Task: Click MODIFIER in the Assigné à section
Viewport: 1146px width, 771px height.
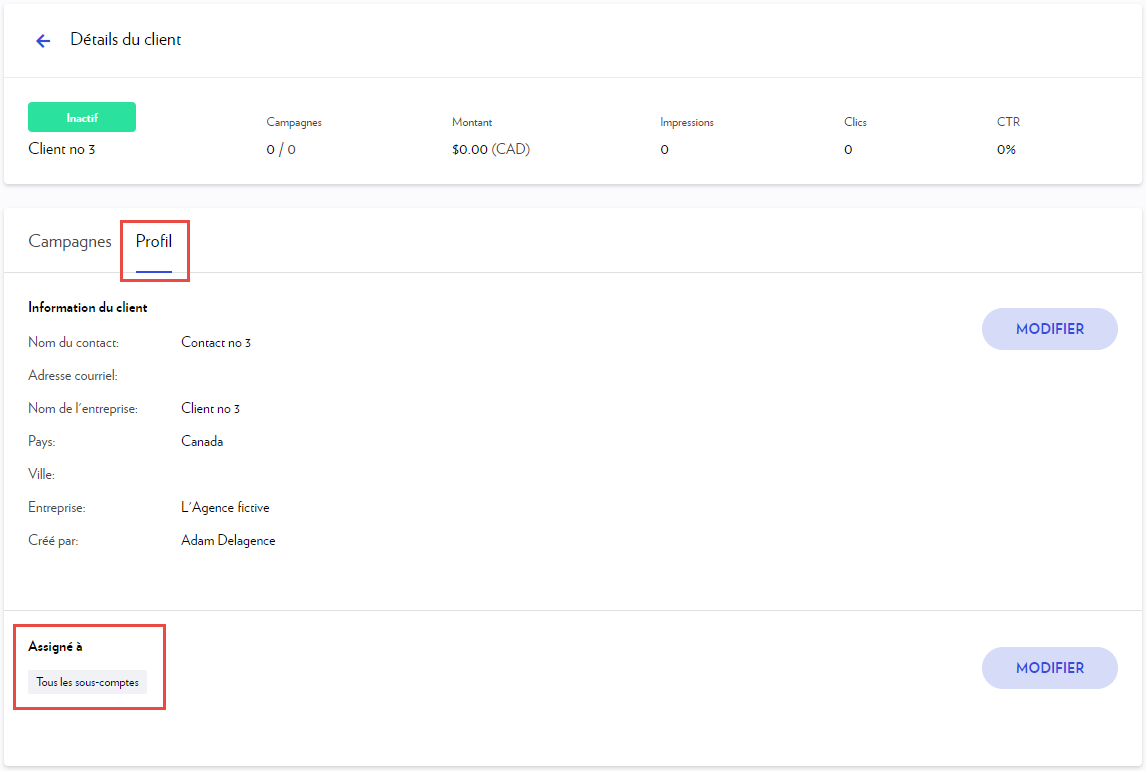Action: (x=1049, y=668)
